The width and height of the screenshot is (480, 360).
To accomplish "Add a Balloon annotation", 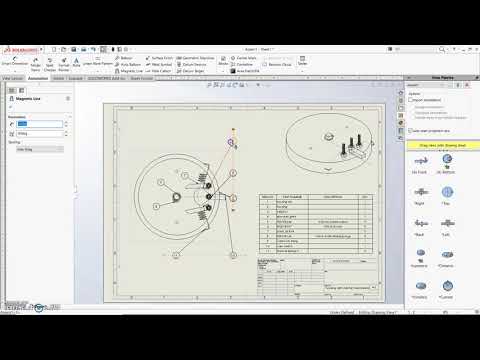I will tap(124, 58).
